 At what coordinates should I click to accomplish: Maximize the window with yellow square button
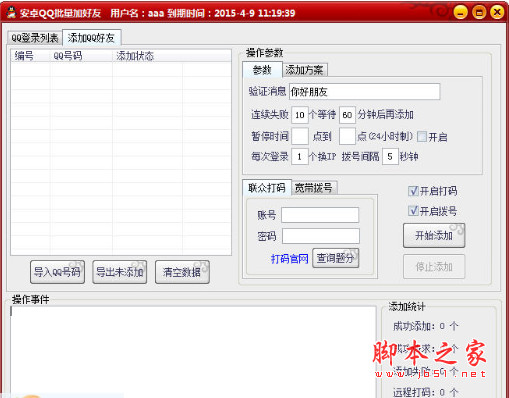pos(479,13)
